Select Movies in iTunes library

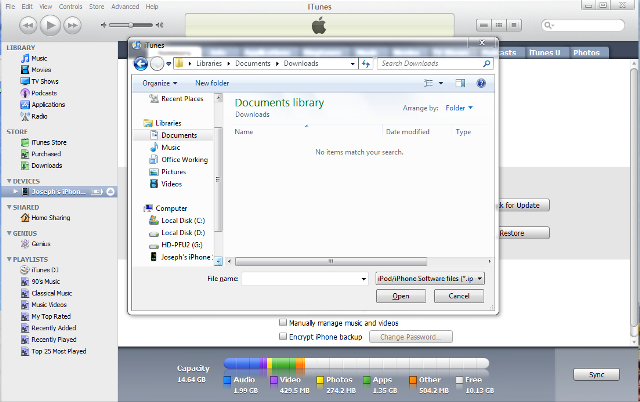pyautogui.click(x=41, y=70)
